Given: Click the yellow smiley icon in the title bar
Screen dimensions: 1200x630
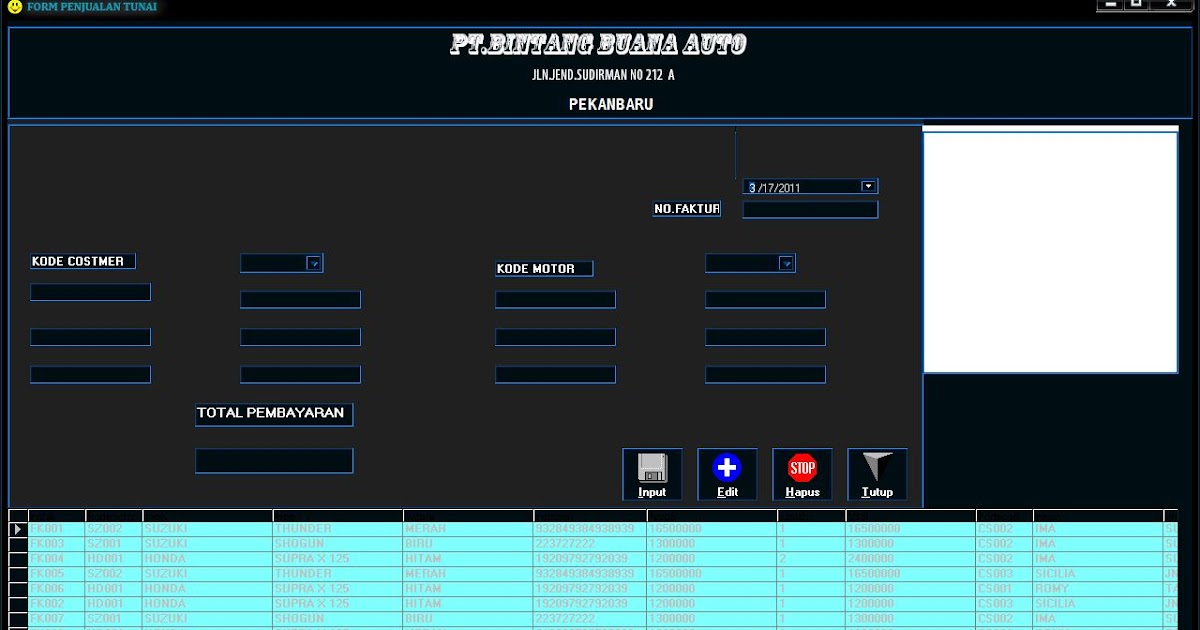Looking at the screenshot, I should (13, 7).
